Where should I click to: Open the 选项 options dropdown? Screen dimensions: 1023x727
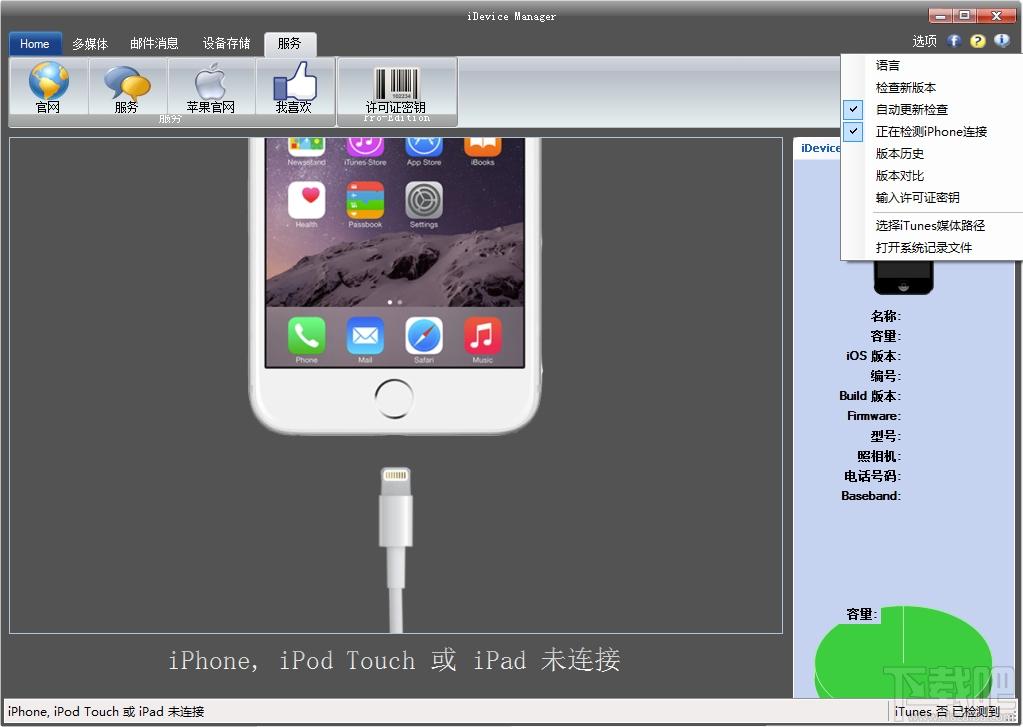tap(924, 41)
